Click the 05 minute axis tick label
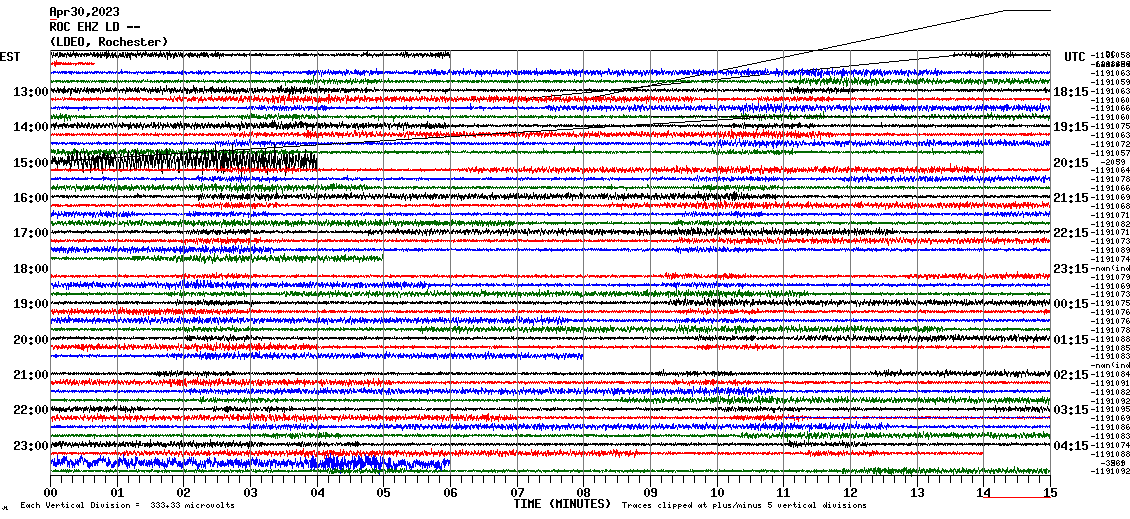The height and width of the screenshot is (519, 1130). coord(384,493)
